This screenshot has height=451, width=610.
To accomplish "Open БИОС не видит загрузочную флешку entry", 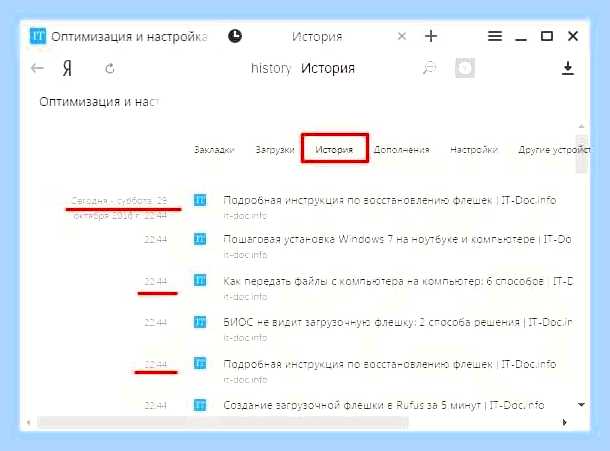I will [x=398, y=322].
